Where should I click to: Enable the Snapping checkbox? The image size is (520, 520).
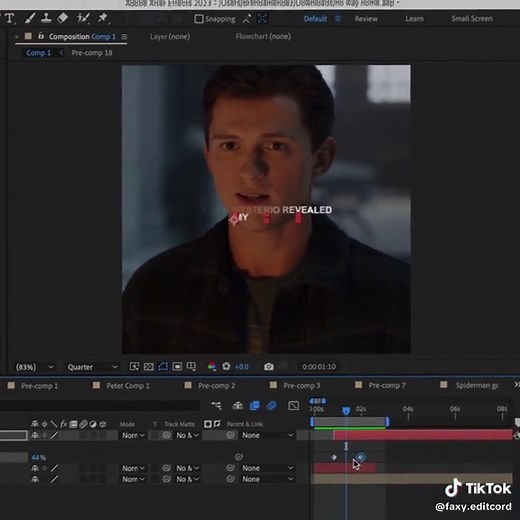pos(199,19)
